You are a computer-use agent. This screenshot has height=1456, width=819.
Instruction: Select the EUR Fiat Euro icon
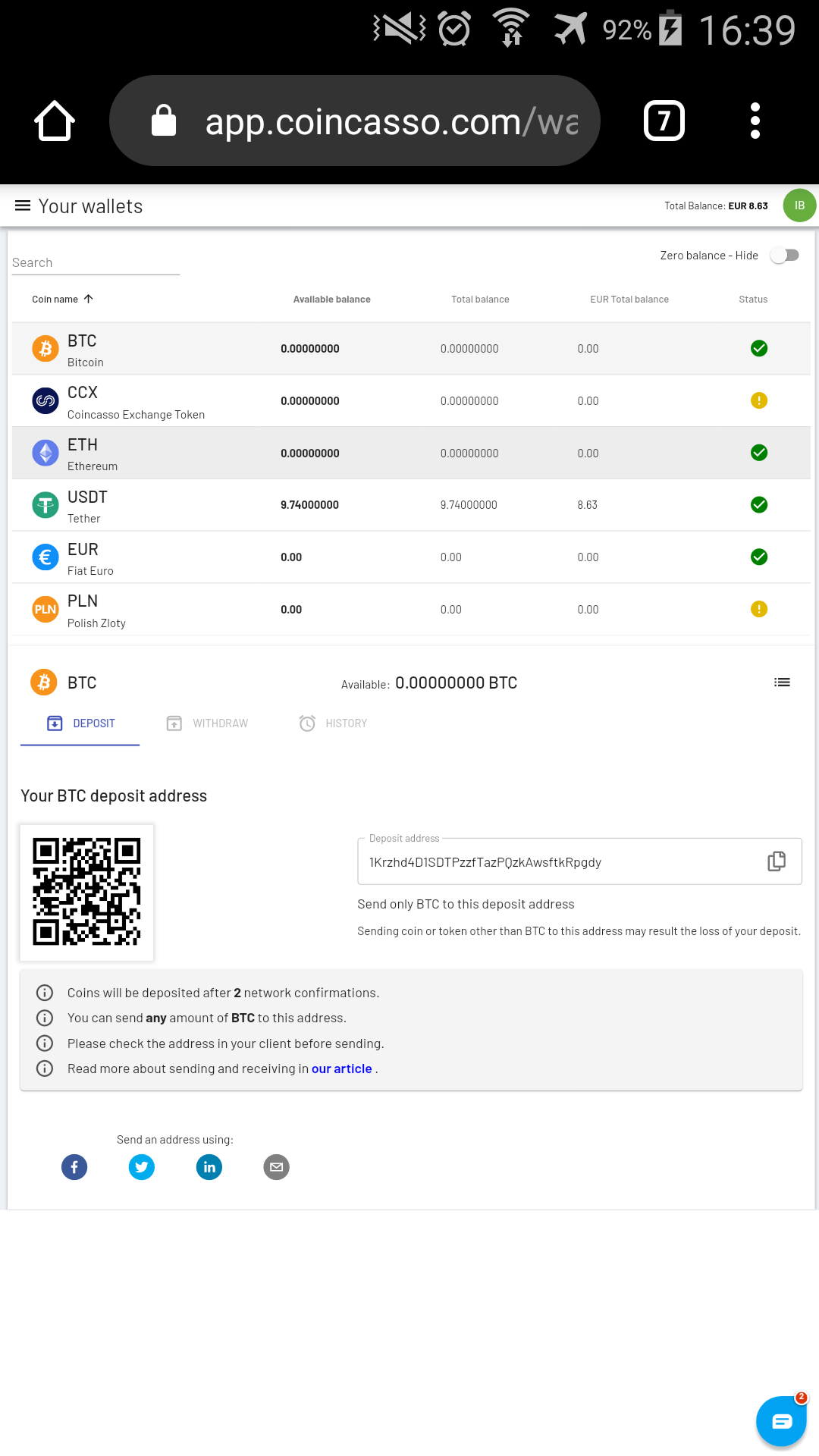pyautogui.click(x=45, y=557)
